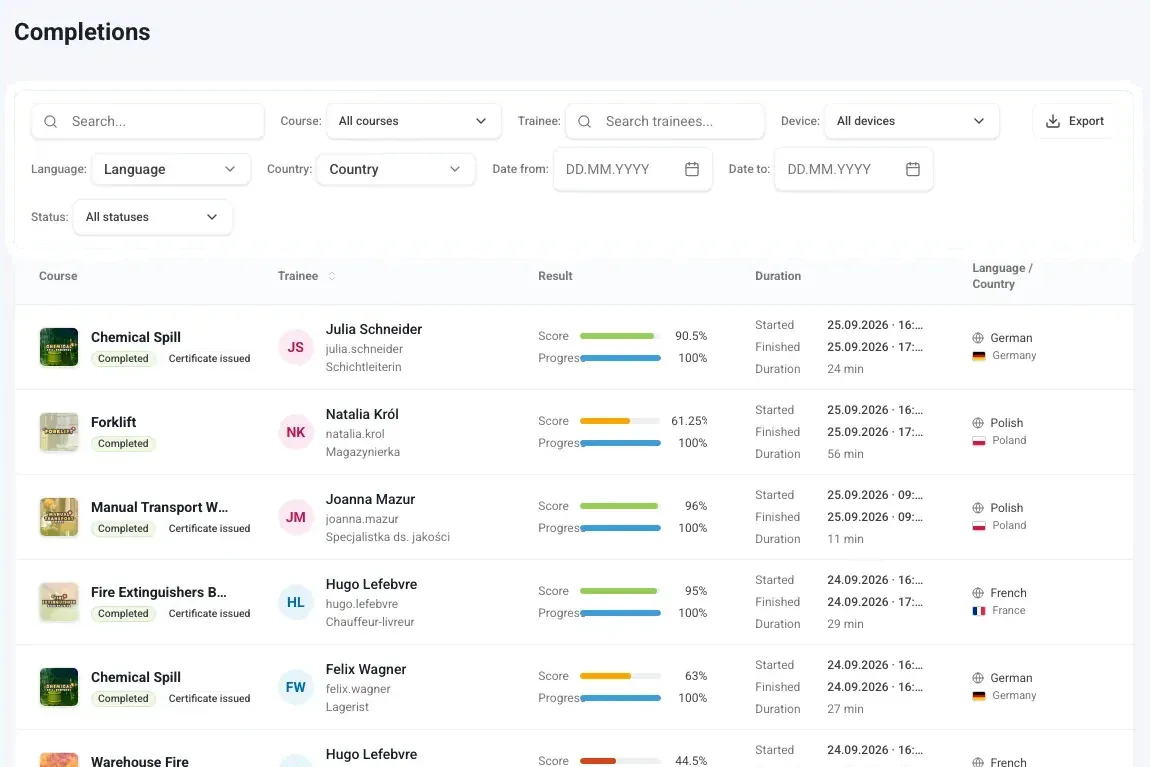The image size is (1150, 767).
Task: Click the main Search field
Action: point(147,121)
